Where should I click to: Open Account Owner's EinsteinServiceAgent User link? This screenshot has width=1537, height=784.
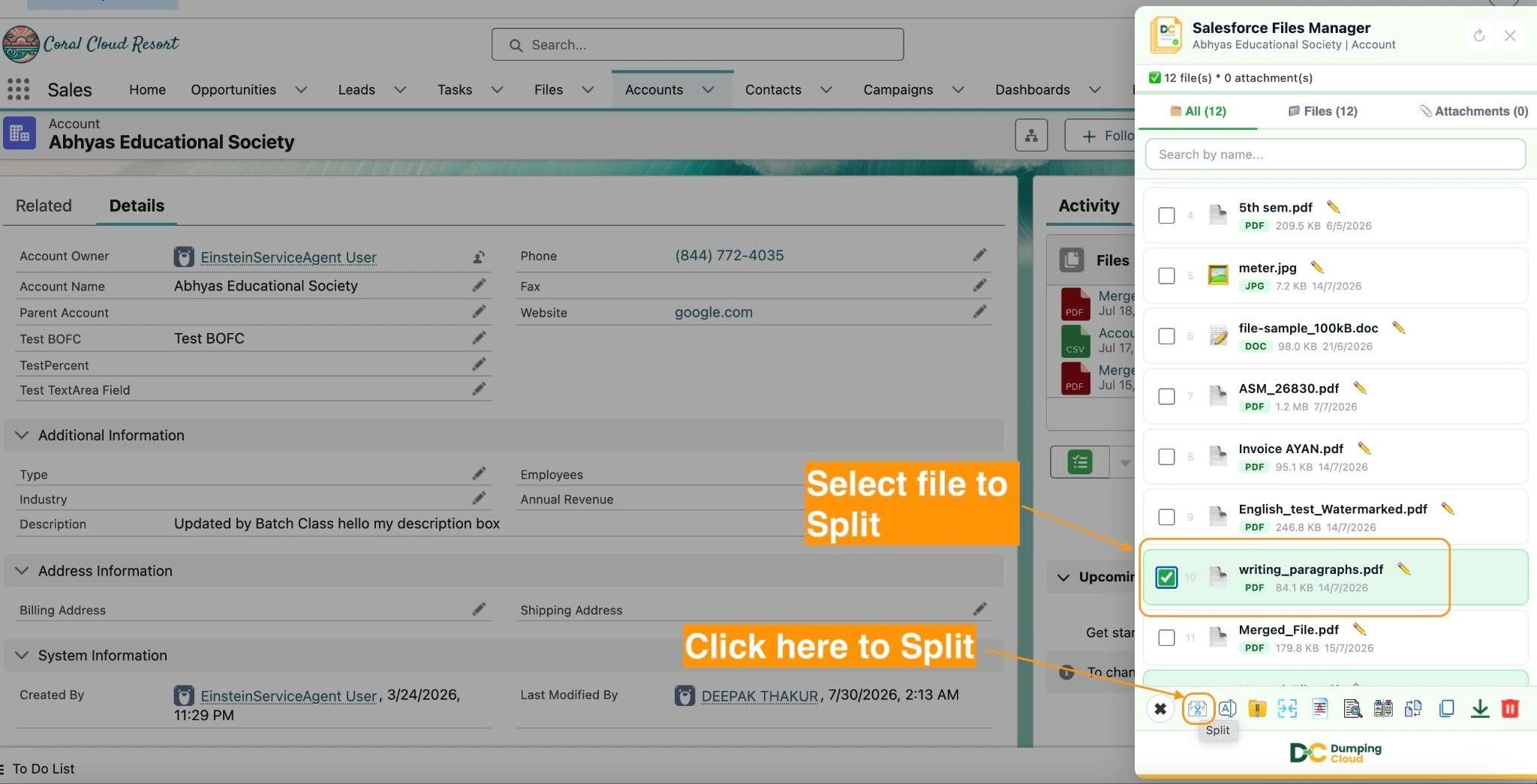click(x=288, y=257)
